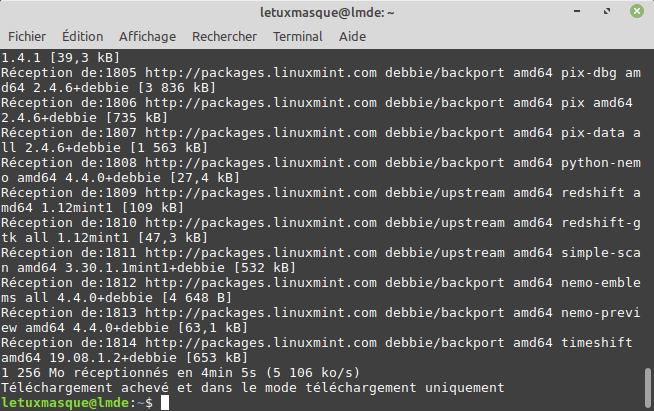
Task: Open the Terminal menu
Action: pos(297,36)
